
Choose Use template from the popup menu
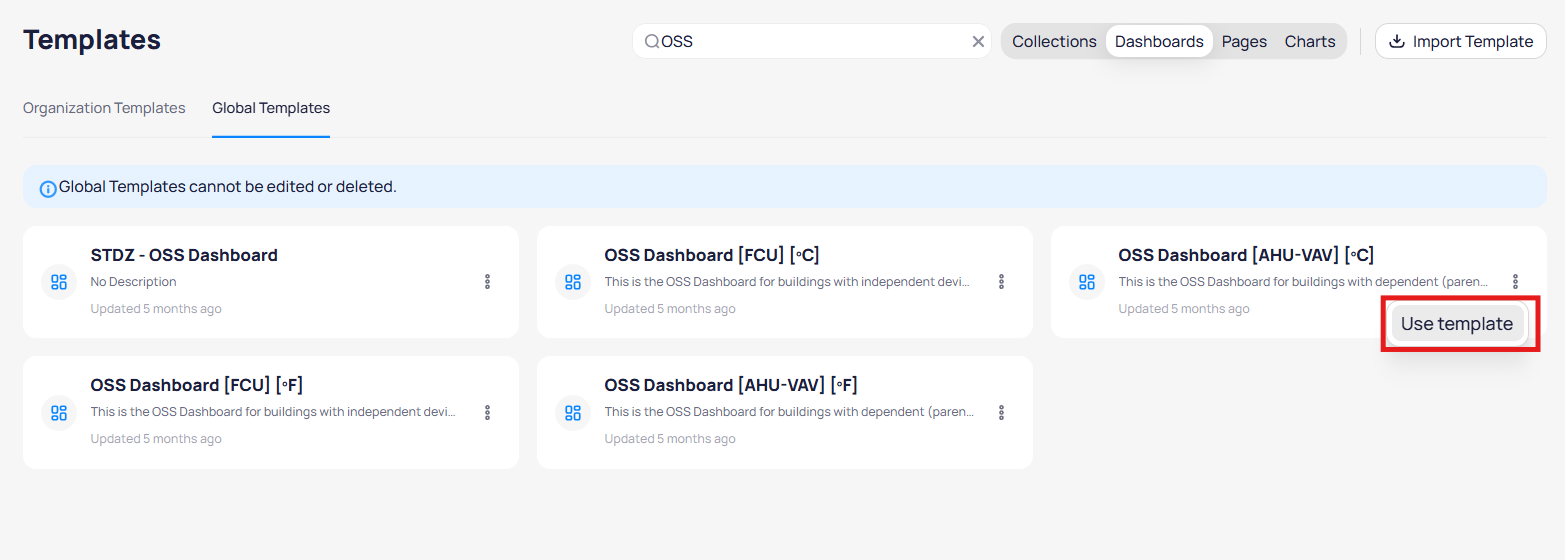pyautogui.click(x=1457, y=324)
